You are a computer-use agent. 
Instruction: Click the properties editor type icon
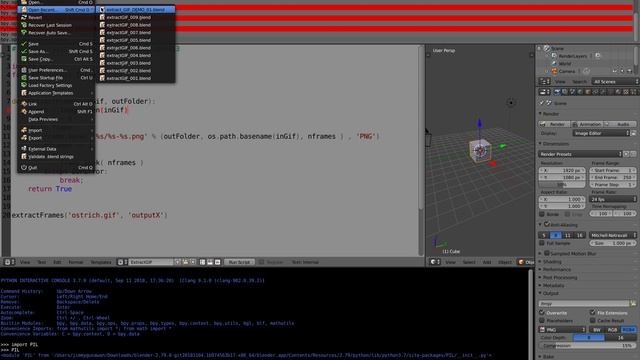[544, 92]
